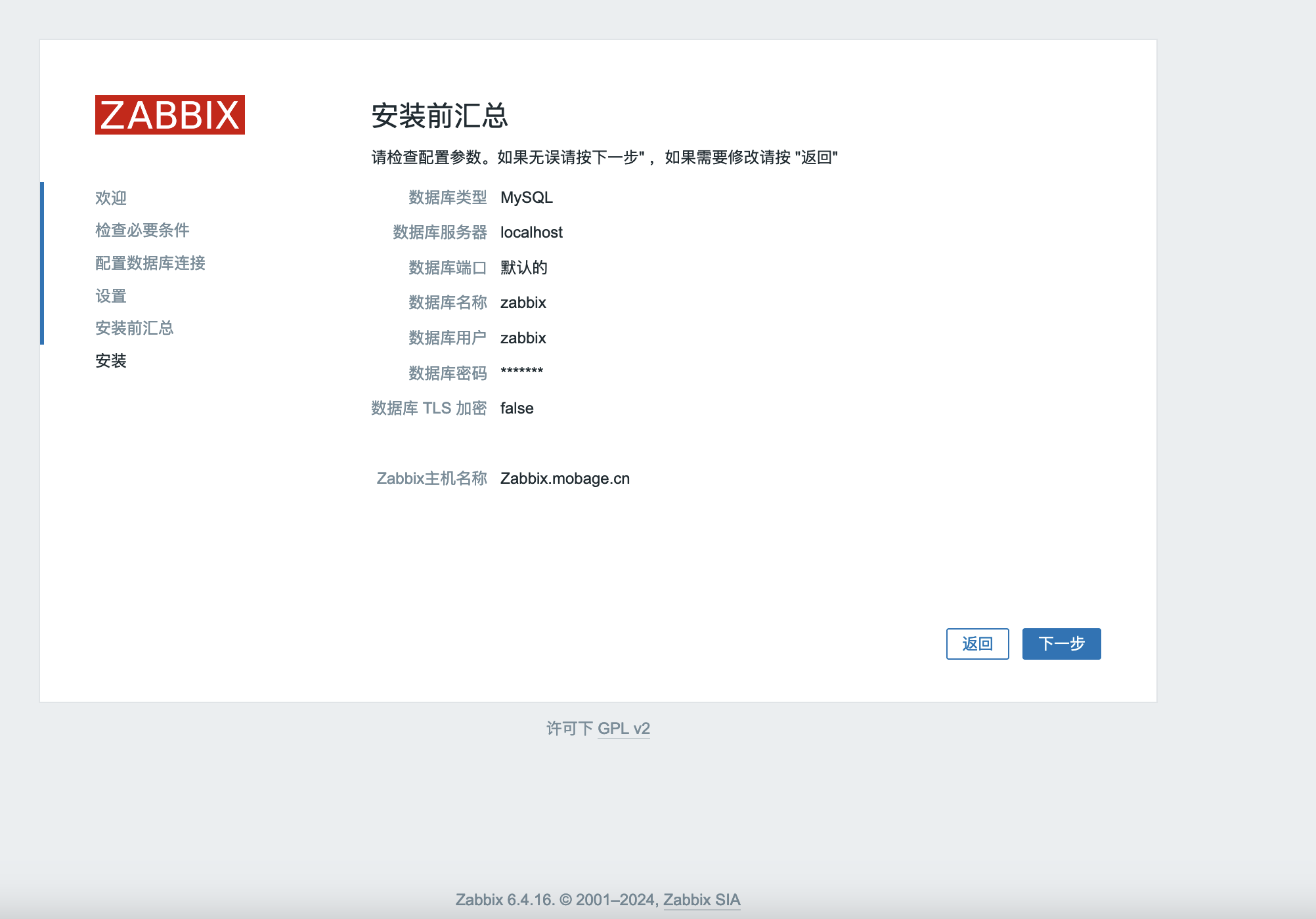The image size is (1316, 919).
Task: Click the 数据库密码 label
Action: point(448,374)
